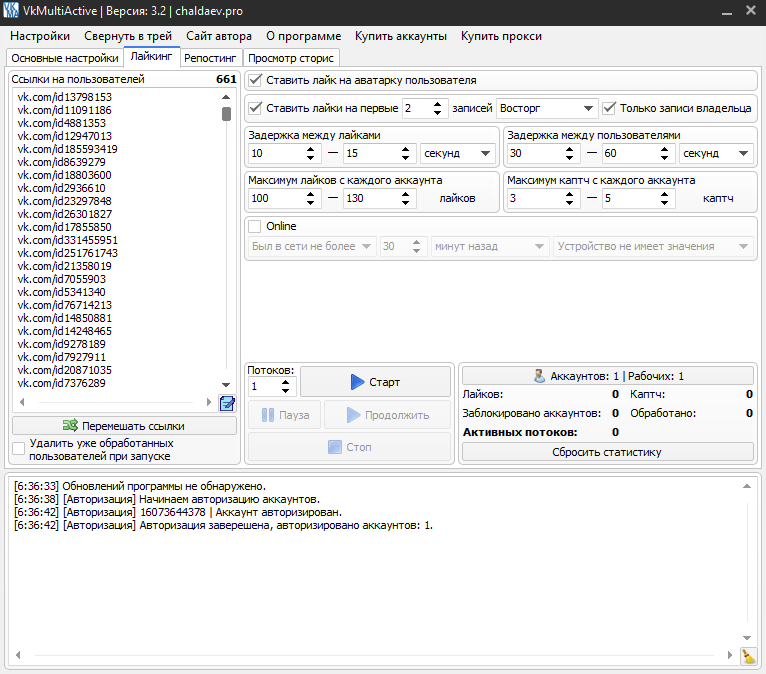This screenshot has width=766, height=674.
Task: Toggle only owner's posts checkbox
Action: (609, 108)
